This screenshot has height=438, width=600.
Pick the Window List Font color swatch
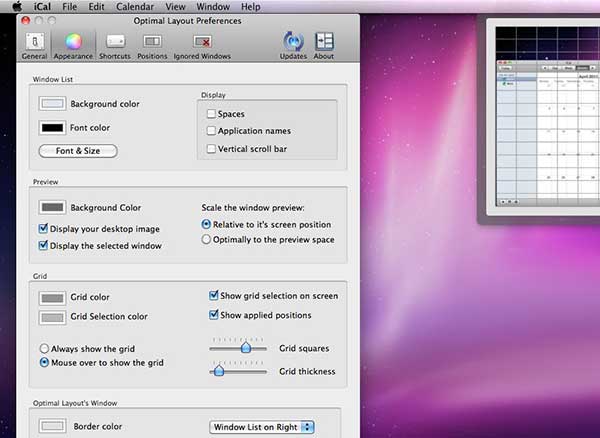pyautogui.click(x=52, y=128)
